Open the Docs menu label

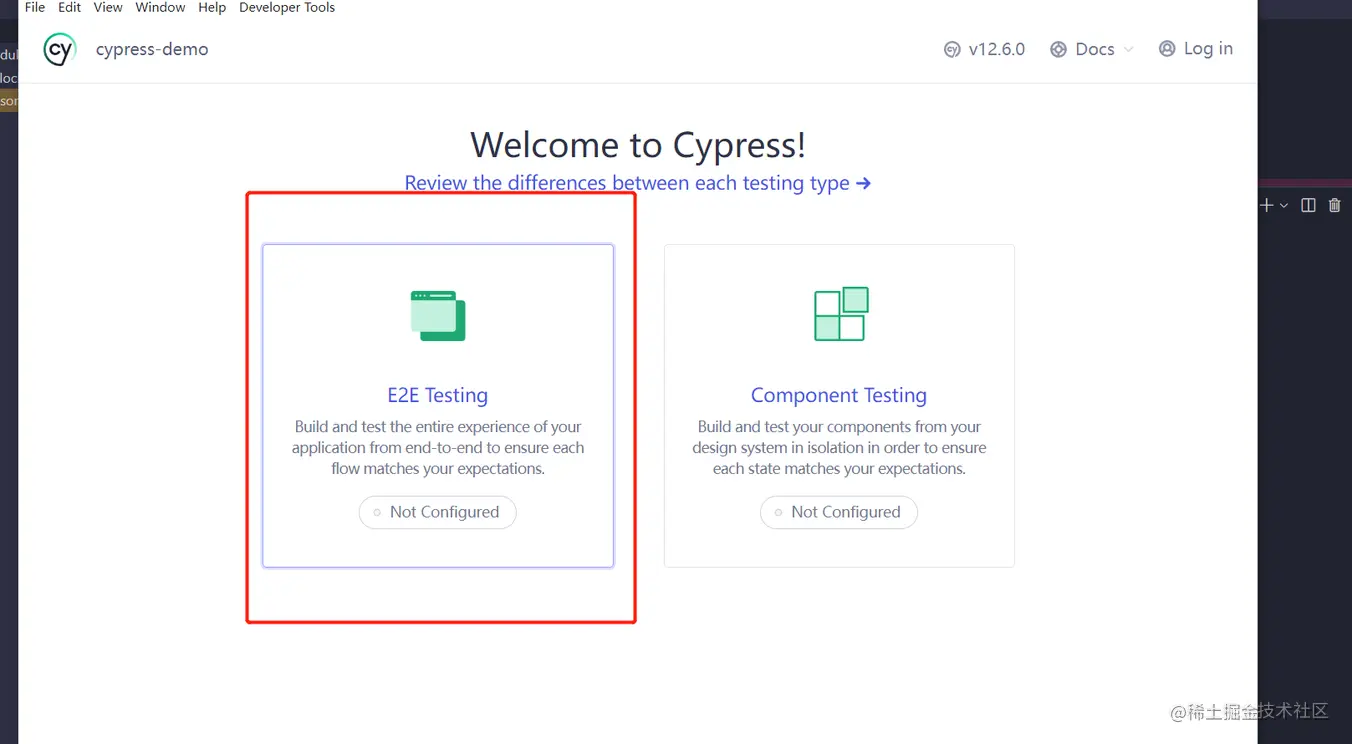[1095, 49]
